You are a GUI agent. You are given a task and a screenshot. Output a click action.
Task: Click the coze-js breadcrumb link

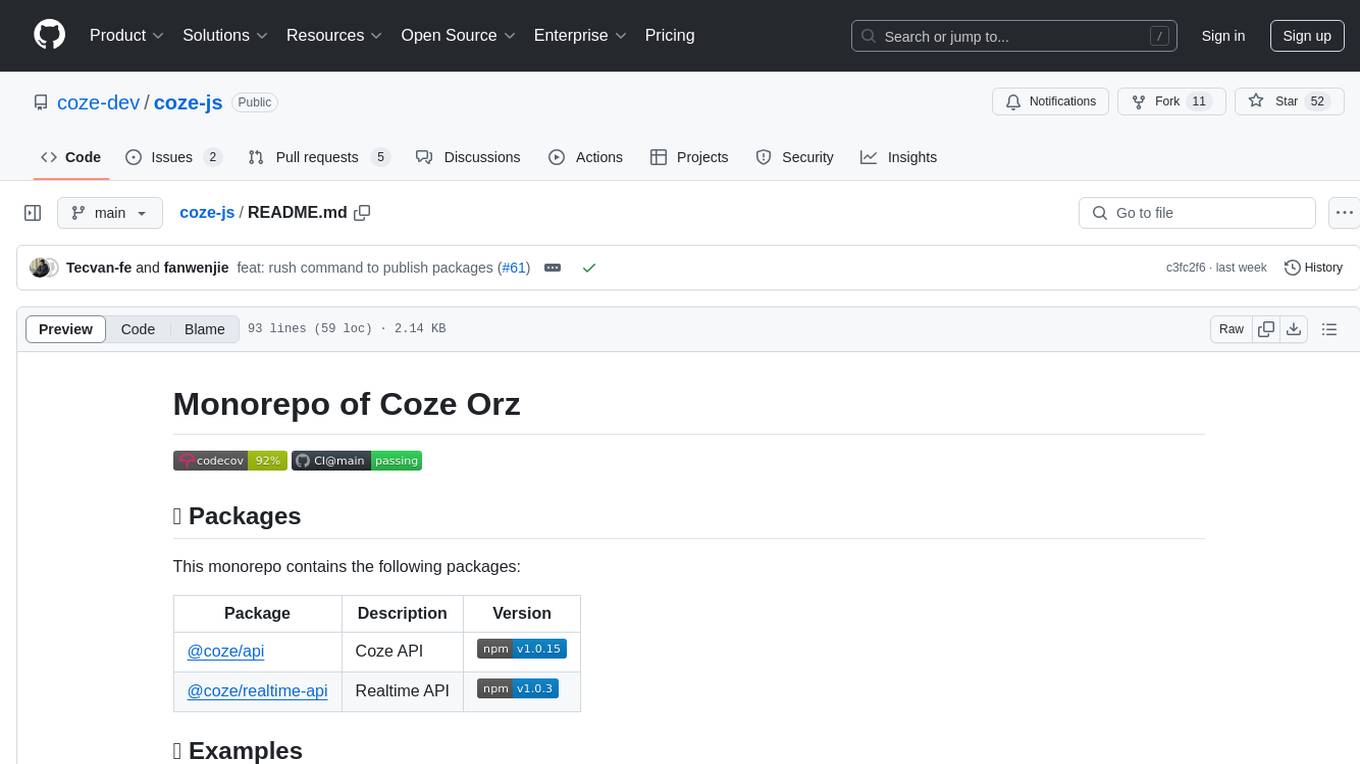(207, 213)
